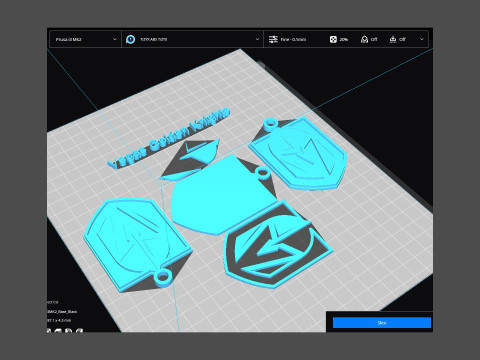Screen dimensions: 480x360
Task: Click the adhesion Off label
Action: (x=402, y=39)
